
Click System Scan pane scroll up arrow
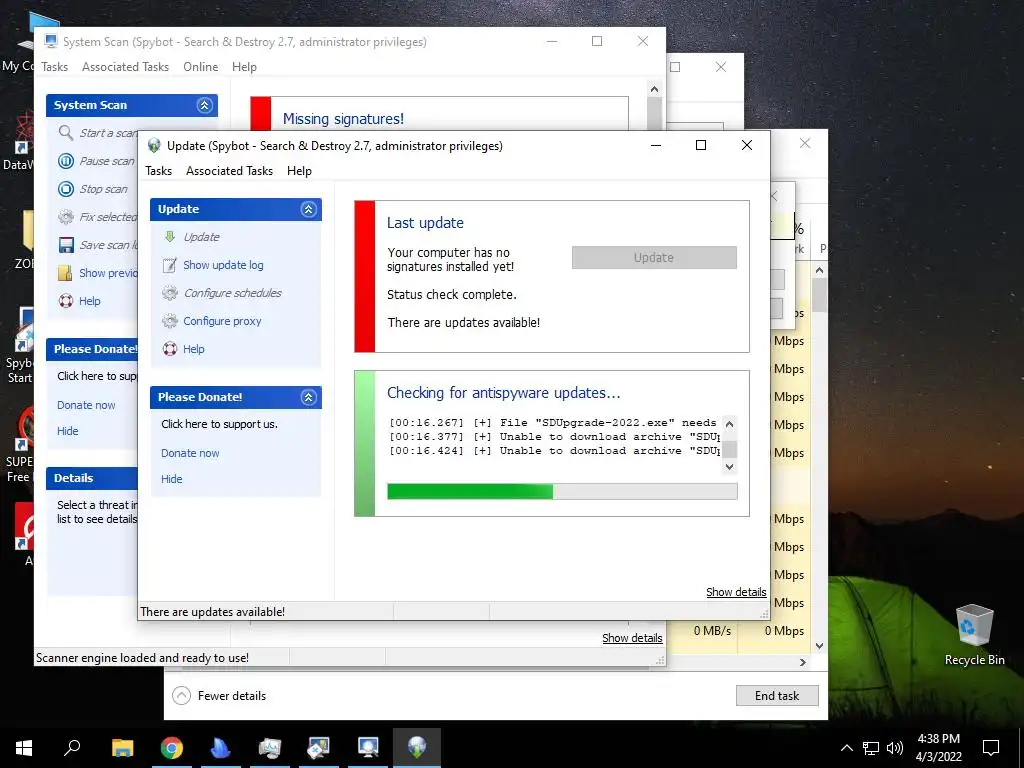coord(654,89)
